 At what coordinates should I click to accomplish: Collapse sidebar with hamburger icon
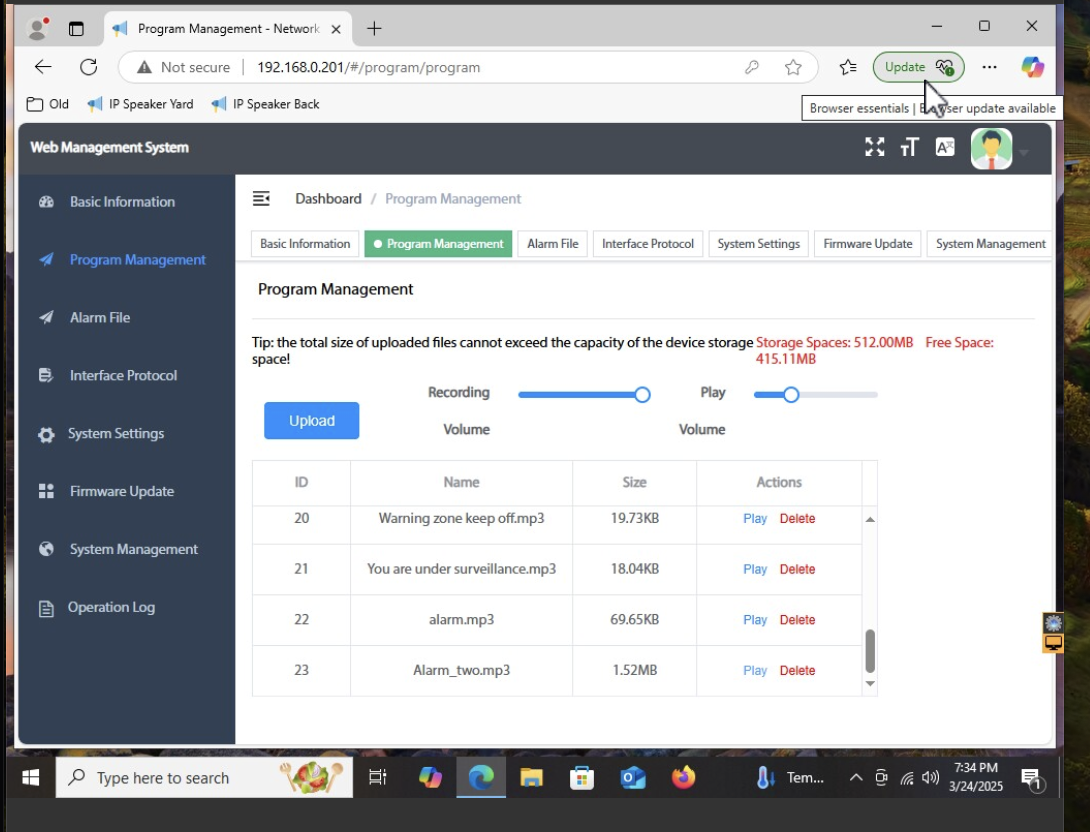pyautogui.click(x=261, y=199)
